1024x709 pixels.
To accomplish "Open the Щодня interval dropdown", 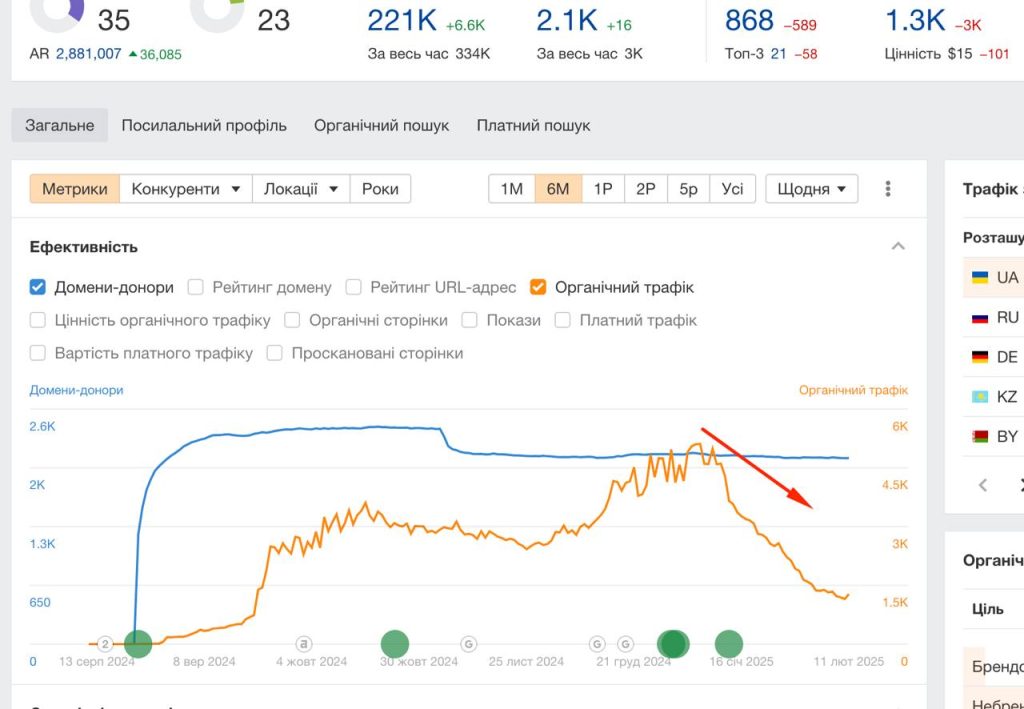I will pyautogui.click(x=812, y=189).
